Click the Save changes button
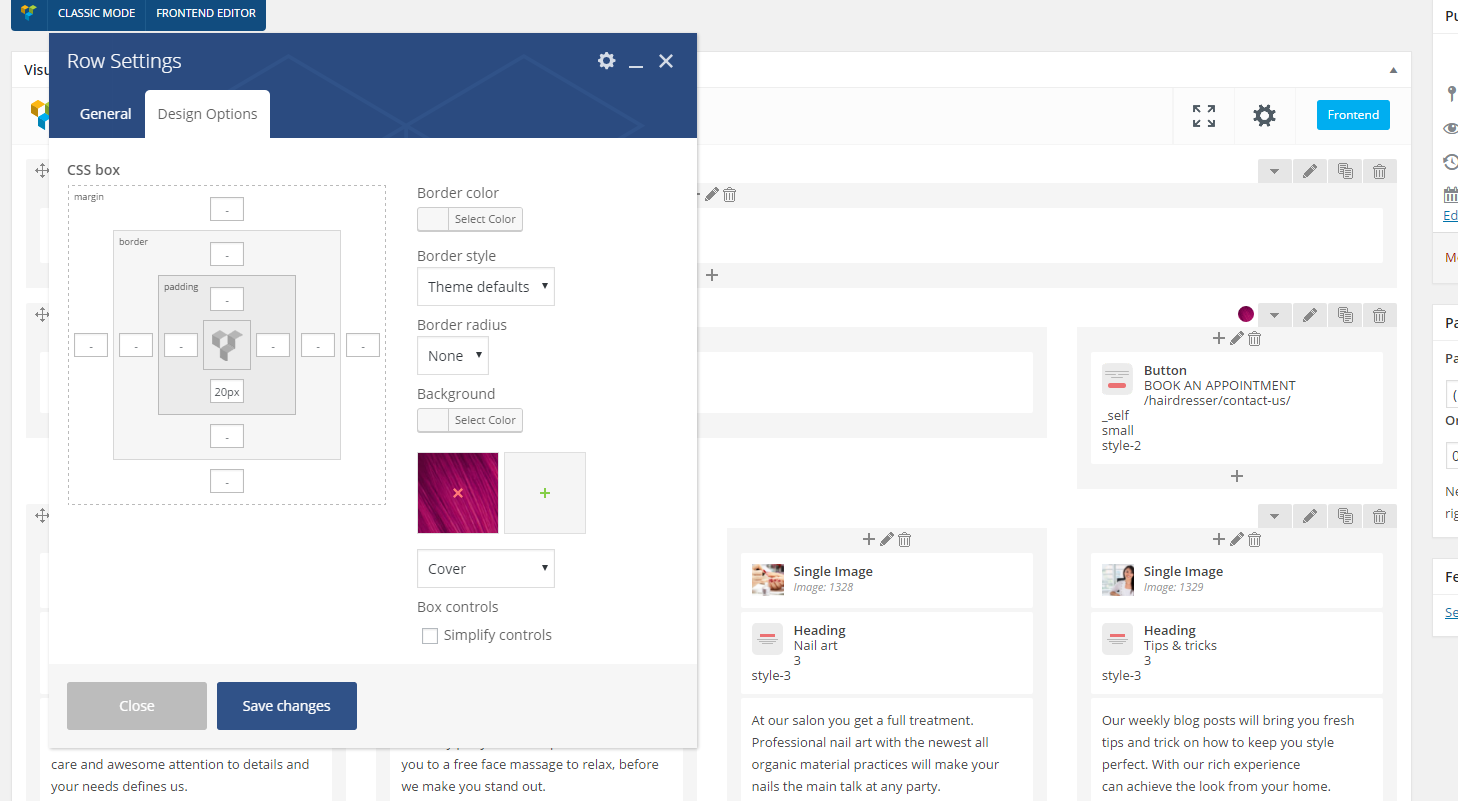The image size is (1458, 801). pyautogui.click(x=286, y=706)
